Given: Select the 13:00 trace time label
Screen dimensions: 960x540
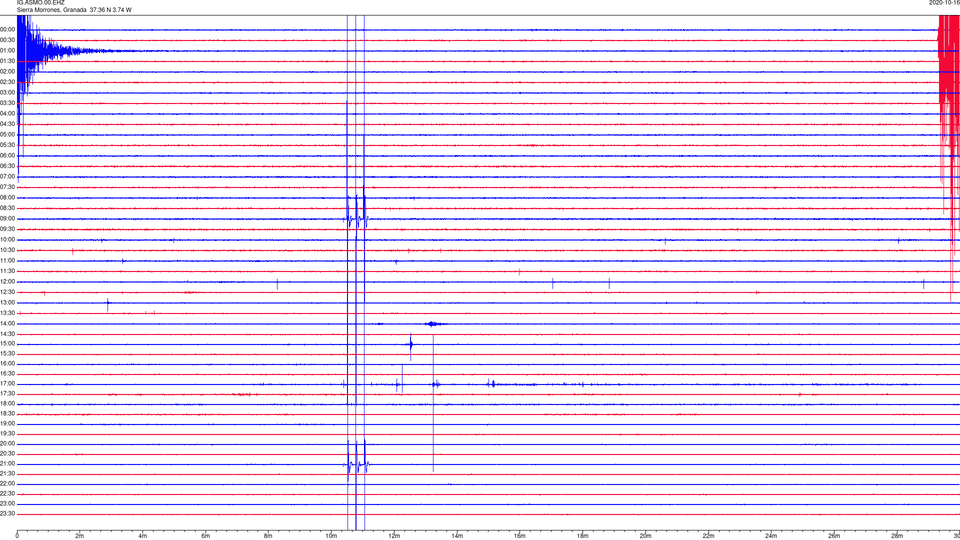Looking at the screenshot, I should (x=8, y=303).
